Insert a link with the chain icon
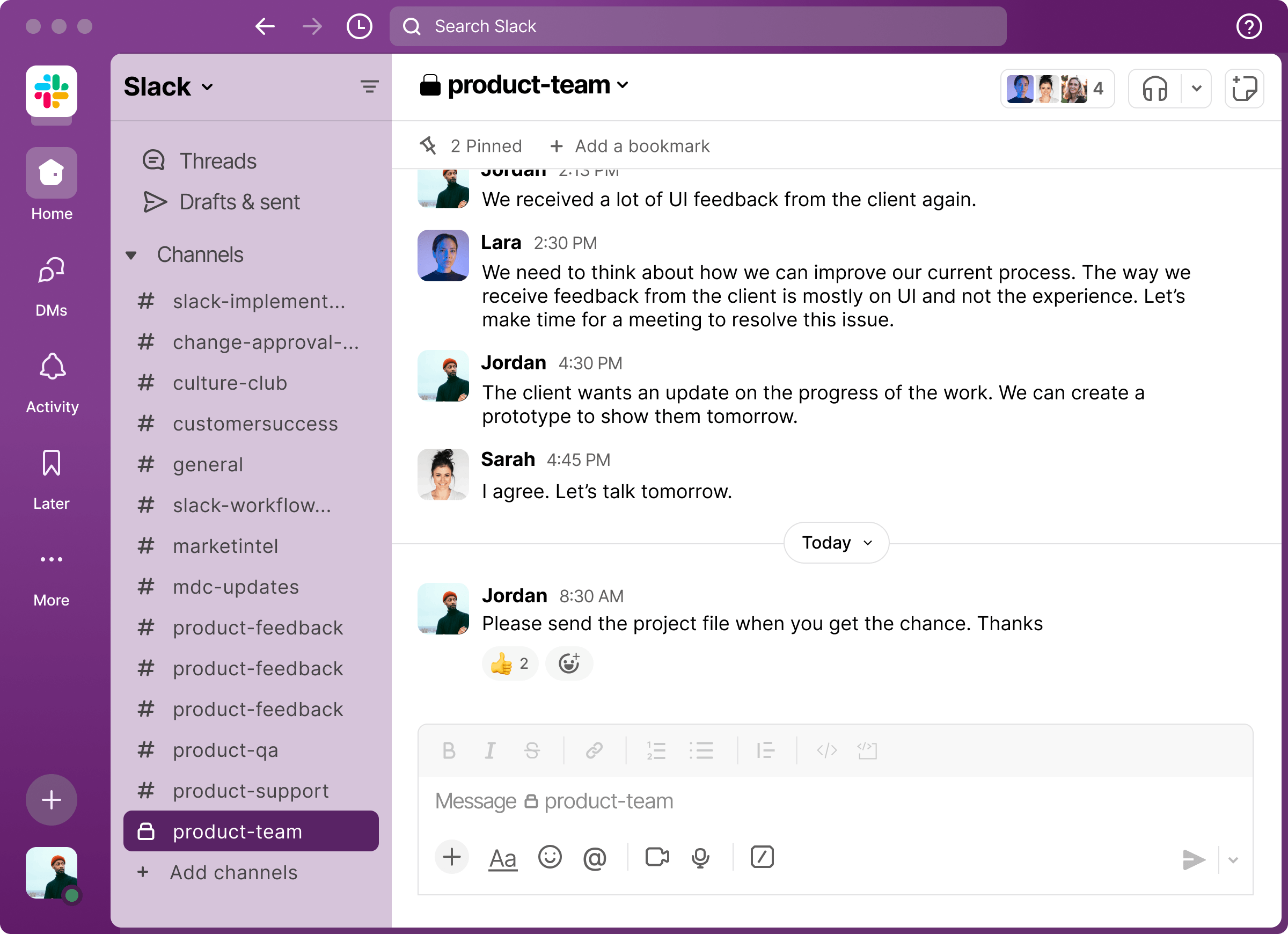 click(x=594, y=750)
